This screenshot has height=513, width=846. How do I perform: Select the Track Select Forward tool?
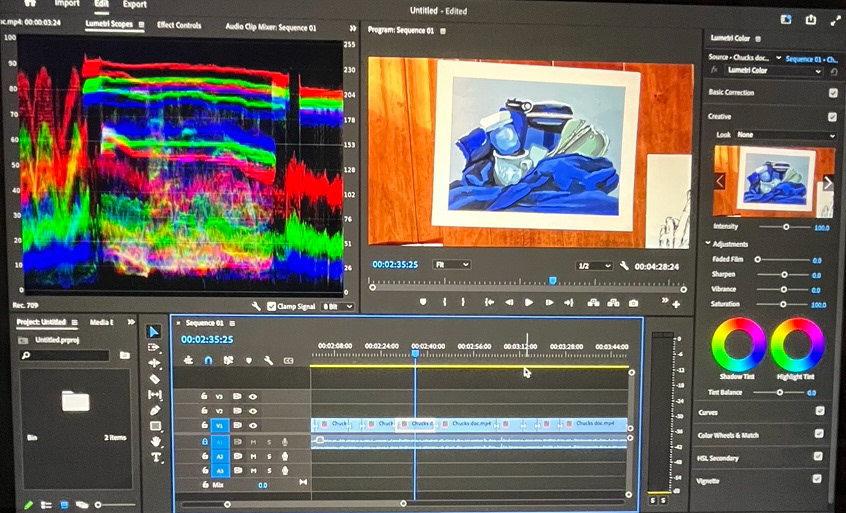coord(154,347)
